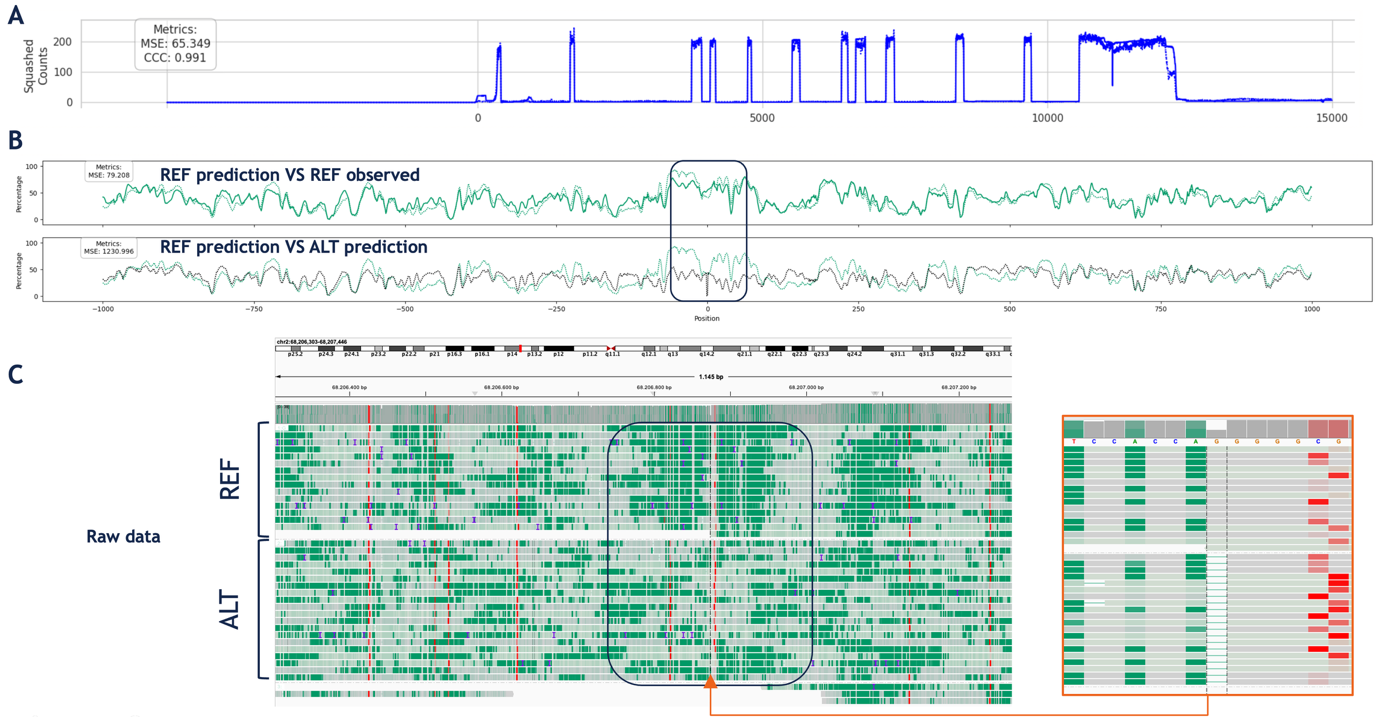Click cytoband label p11.2
The height and width of the screenshot is (717, 1378).
590,354
